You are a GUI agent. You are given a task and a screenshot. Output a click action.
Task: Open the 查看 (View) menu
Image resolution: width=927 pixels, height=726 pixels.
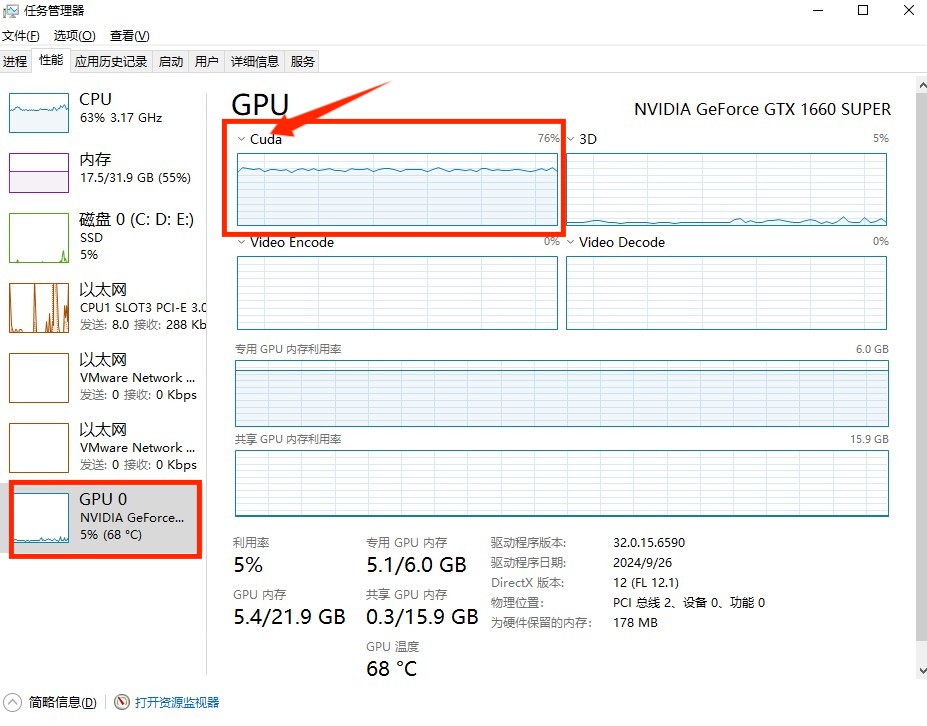pos(128,35)
